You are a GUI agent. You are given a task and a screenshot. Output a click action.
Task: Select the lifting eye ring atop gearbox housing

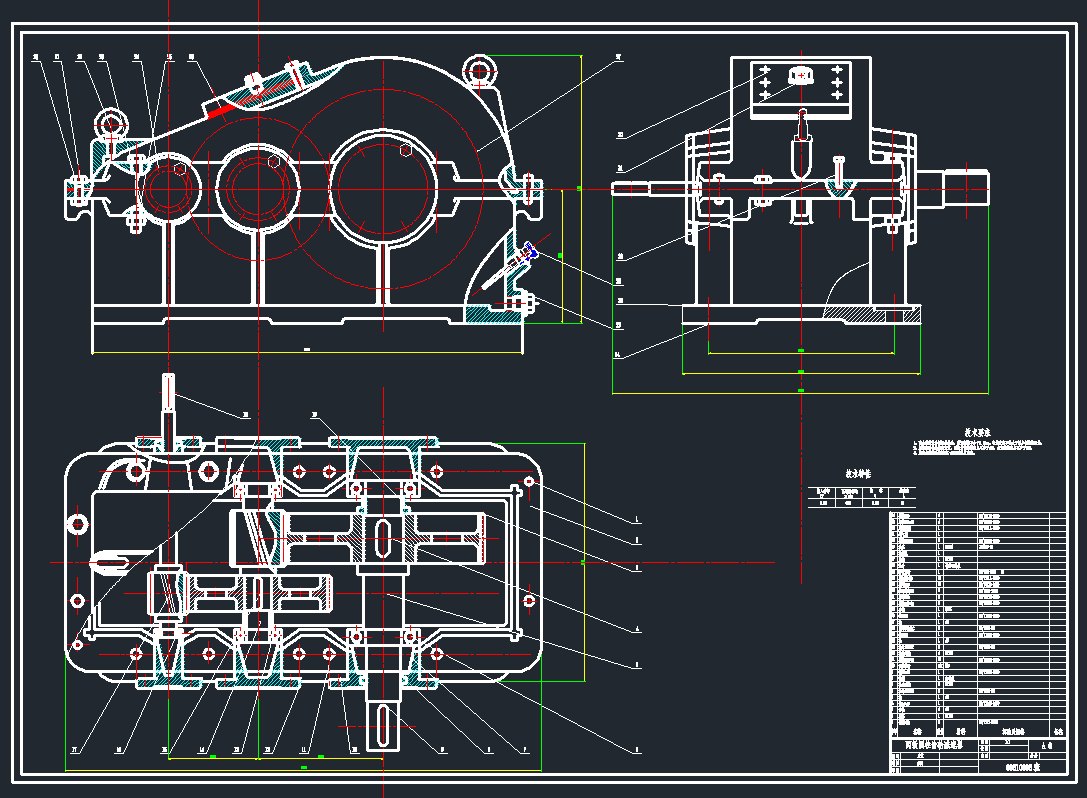coord(480,71)
